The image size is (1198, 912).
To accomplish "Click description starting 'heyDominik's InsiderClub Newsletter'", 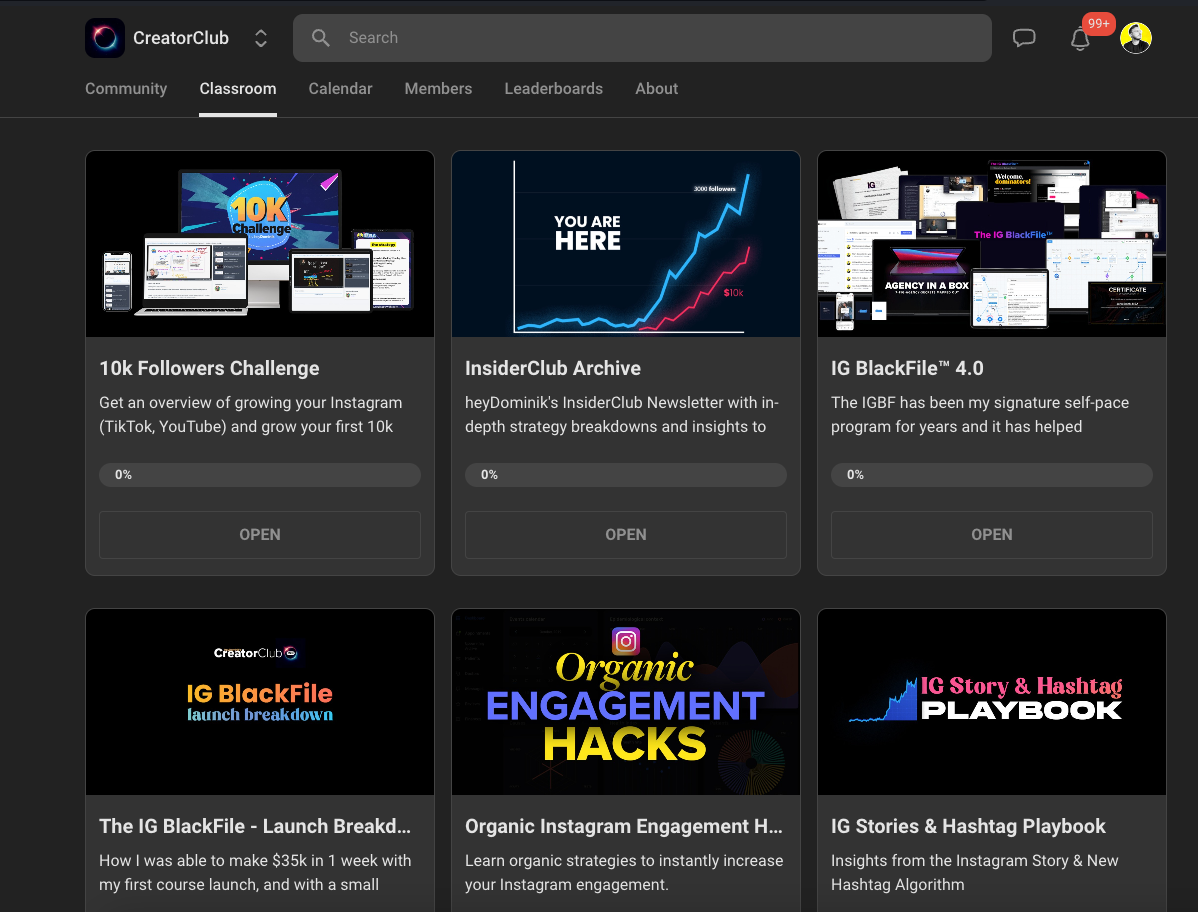I will [x=622, y=415].
